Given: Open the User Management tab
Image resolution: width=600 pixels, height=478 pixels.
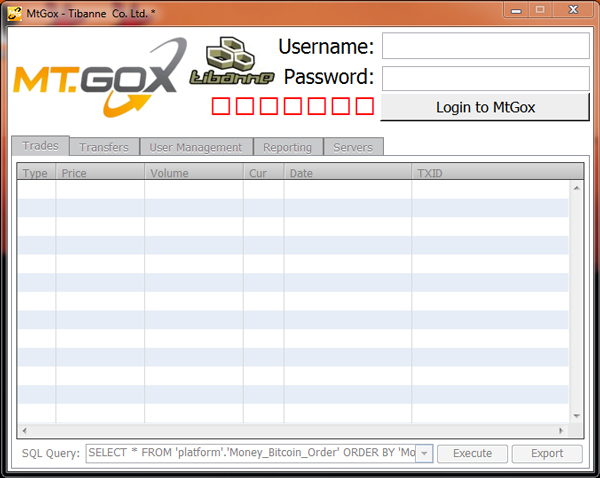Looking at the screenshot, I should 196,147.
